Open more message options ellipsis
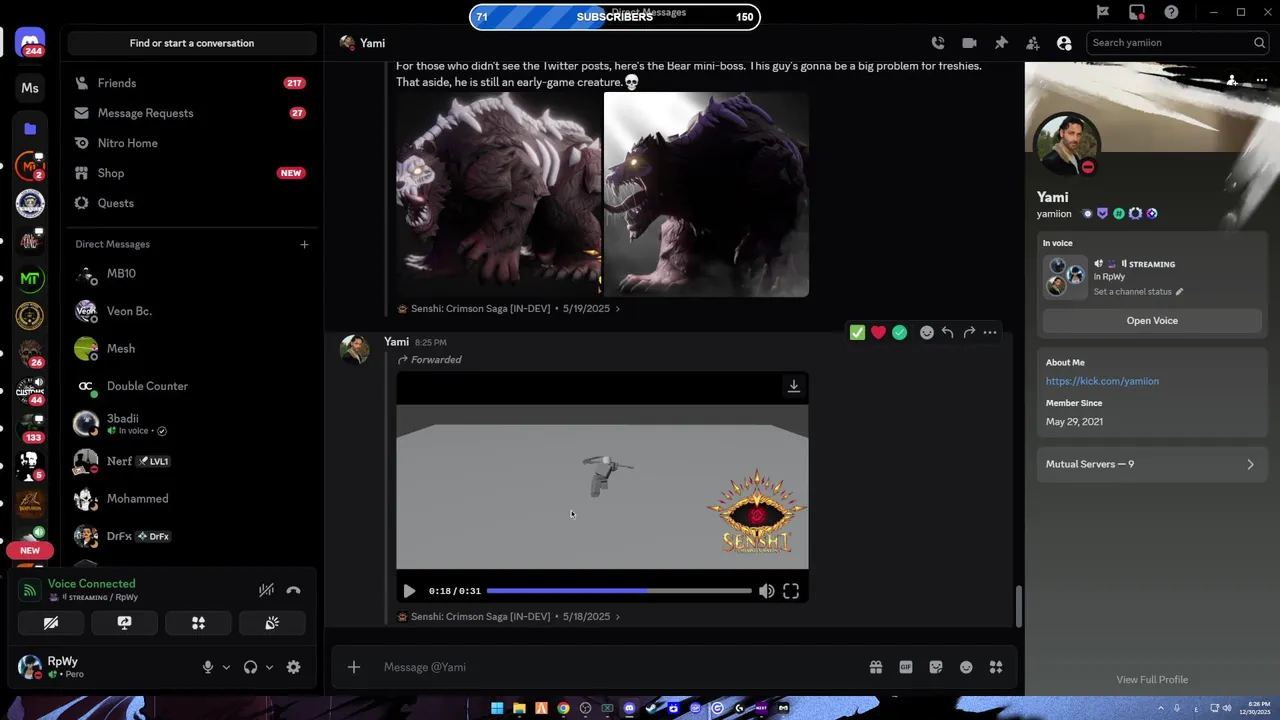This screenshot has height=720, width=1280. 990,333
